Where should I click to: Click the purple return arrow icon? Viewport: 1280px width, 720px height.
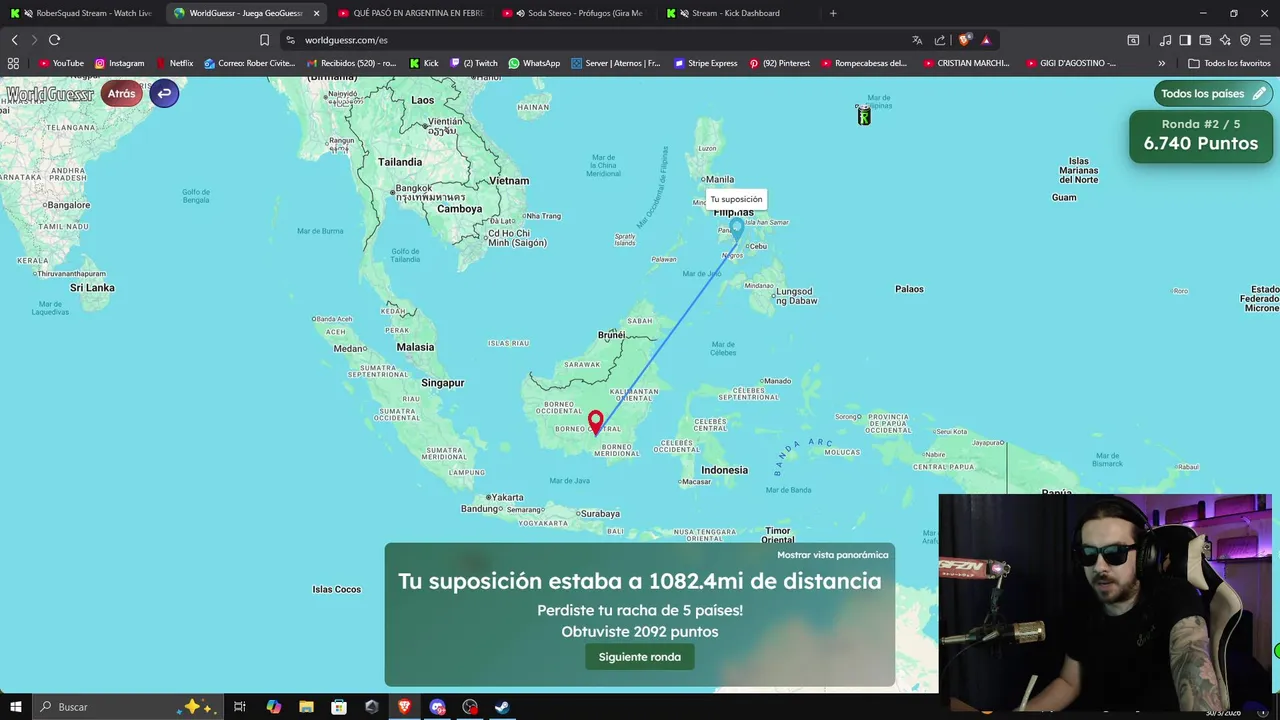tap(164, 94)
